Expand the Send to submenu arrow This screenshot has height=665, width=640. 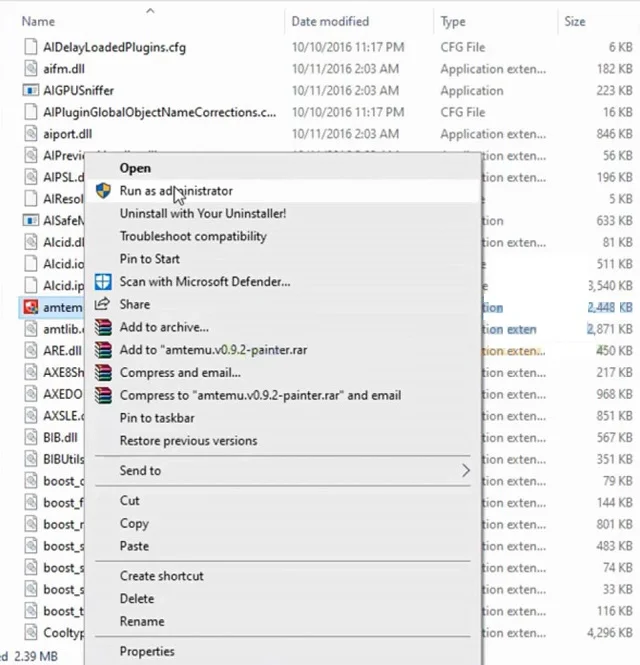point(465,470)
